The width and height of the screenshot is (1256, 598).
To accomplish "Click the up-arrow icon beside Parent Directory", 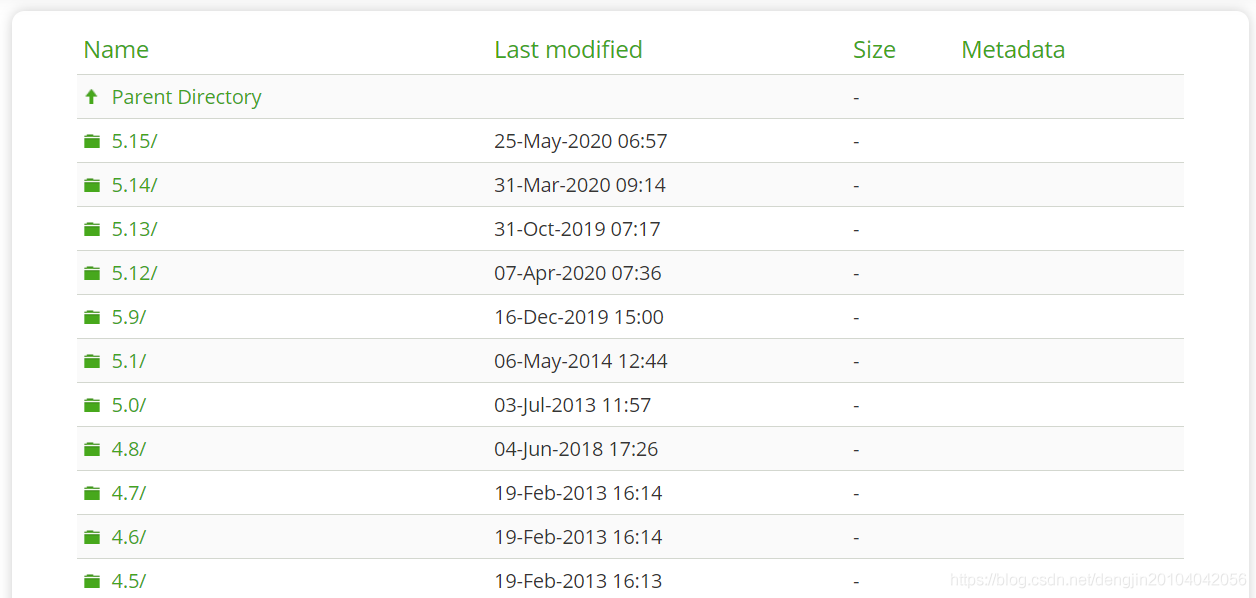I will (x=91, y=97).
